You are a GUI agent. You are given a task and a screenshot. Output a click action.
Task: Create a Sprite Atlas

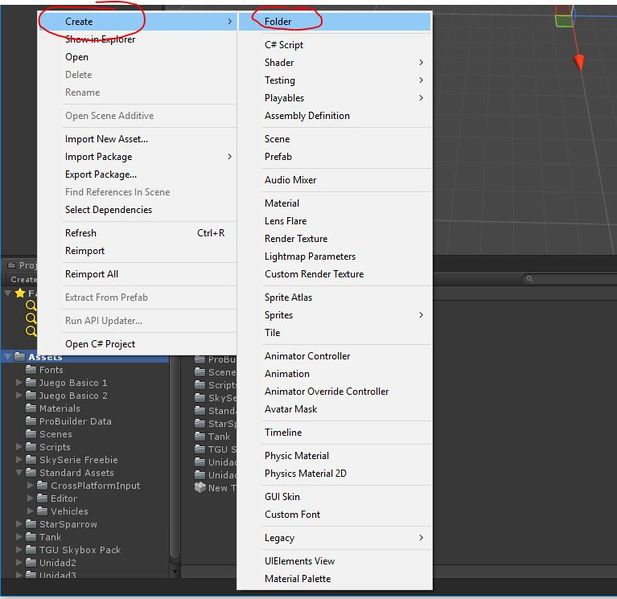pos(288,297)
